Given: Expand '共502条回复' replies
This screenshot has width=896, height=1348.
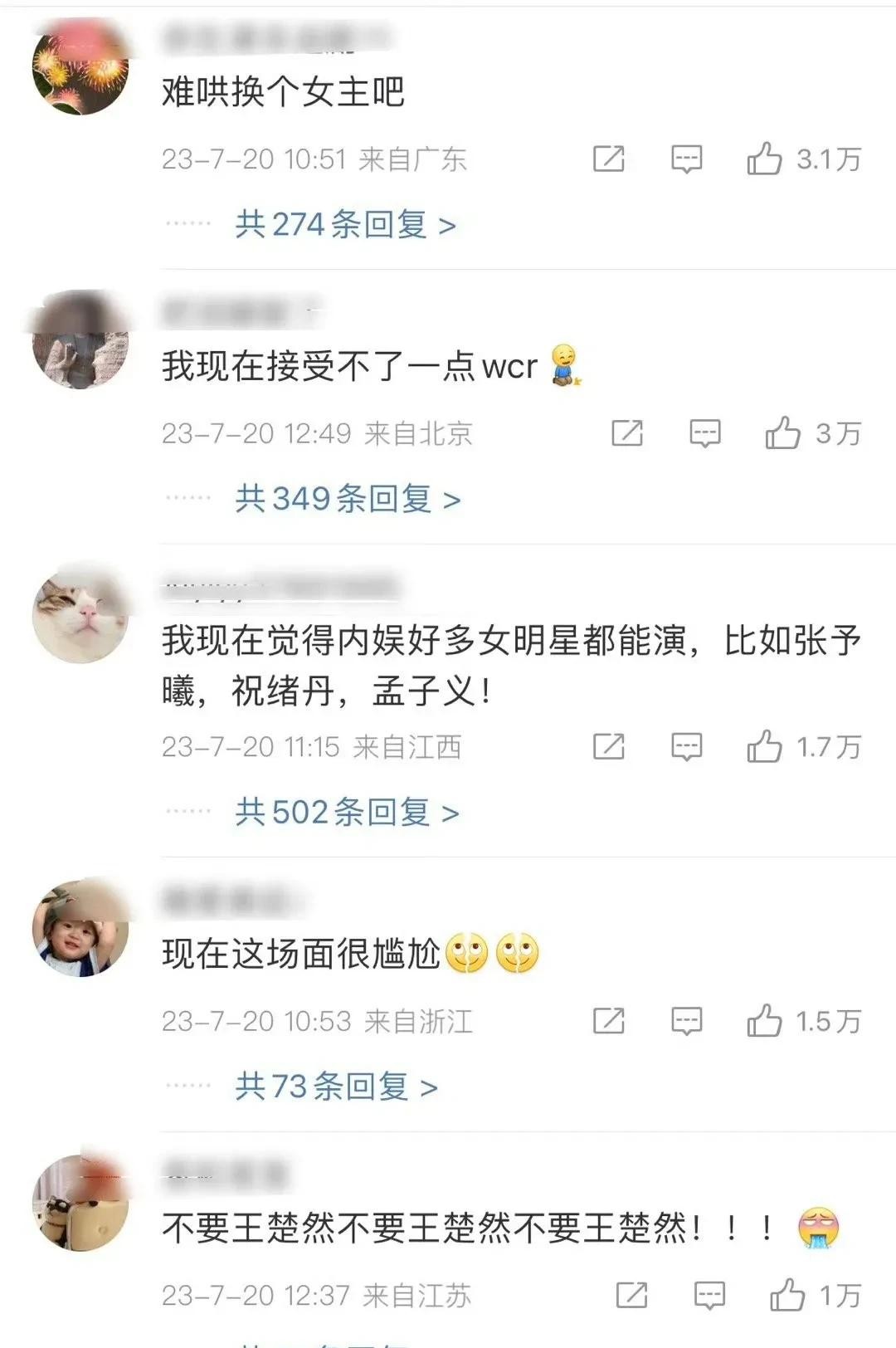Looking at the screenshot, I should pos(347,812).
